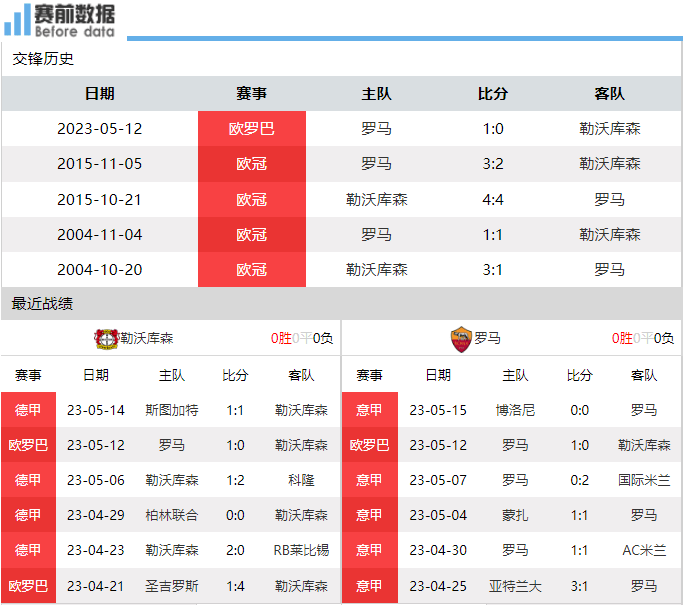Click the Bayer Leverkusen club crest
This screenshot has width=683, height=605.
click(107, 339)
